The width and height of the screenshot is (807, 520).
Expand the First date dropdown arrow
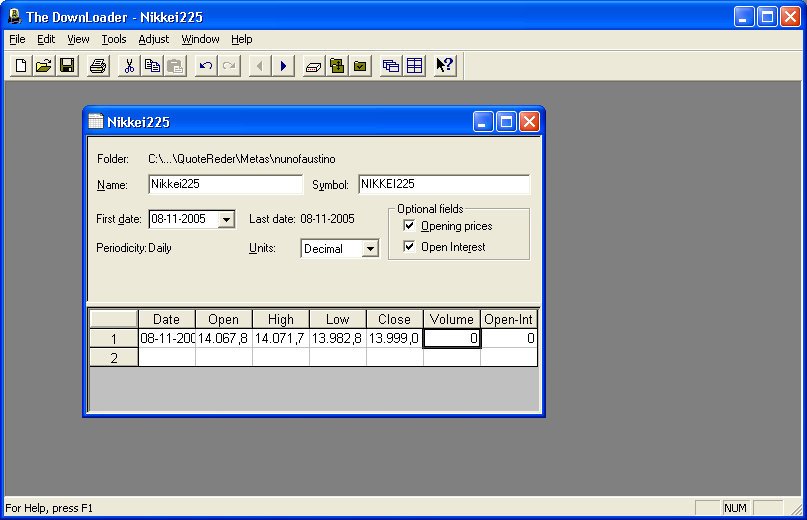(x=226, y=219)
